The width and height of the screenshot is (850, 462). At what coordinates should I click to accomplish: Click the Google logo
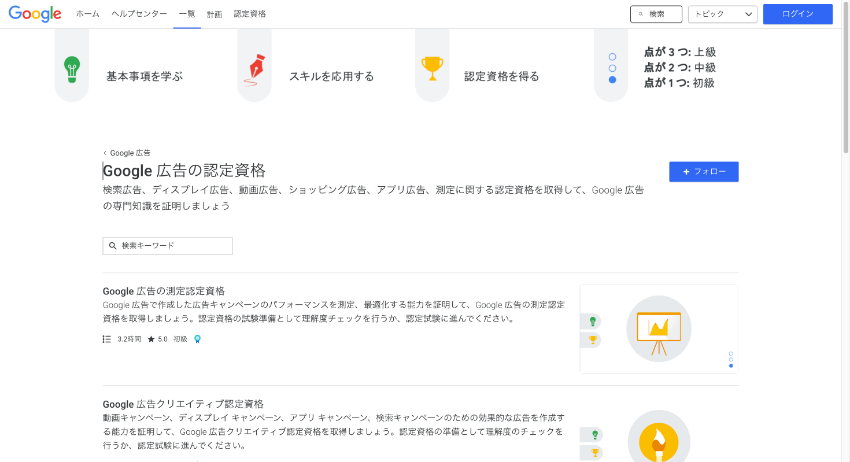[35, 14]
